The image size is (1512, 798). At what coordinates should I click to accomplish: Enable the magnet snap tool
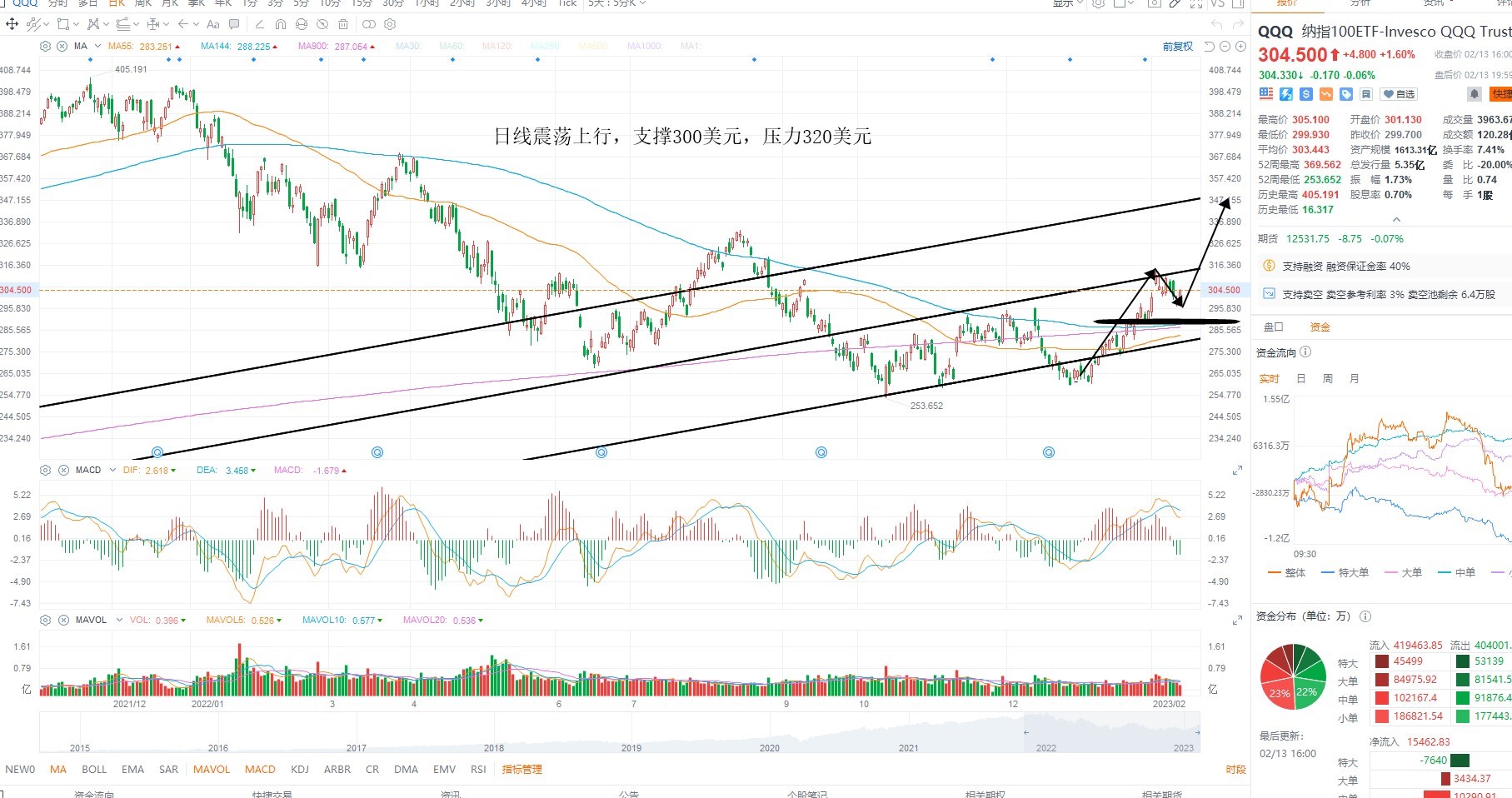[x=280, y=24]
